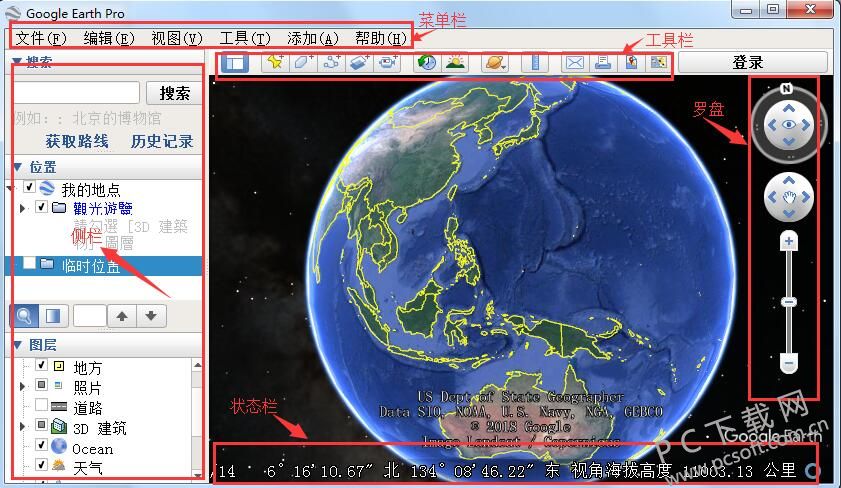Move item up with up-arrow button
841x488 pixels.
pyautogui.click(x=122, y=316)
